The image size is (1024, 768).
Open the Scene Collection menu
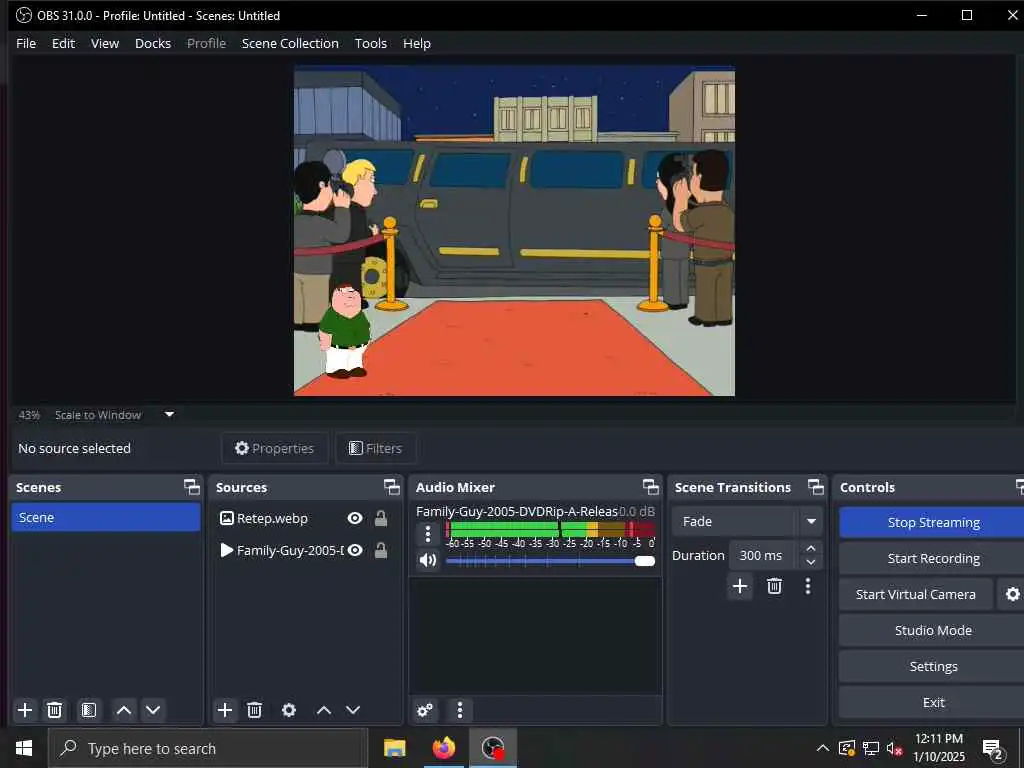point(290,43)
